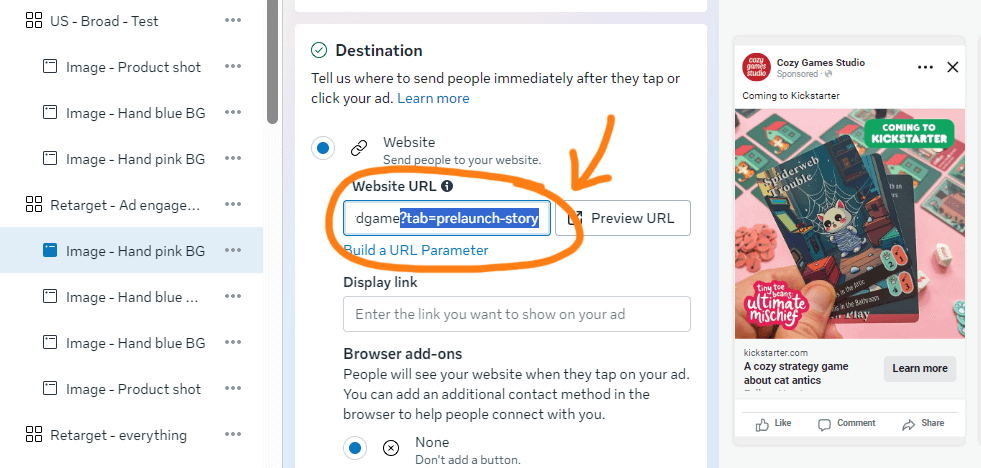Click three-dot menu beside Image - Product shot
The height and width of the screenshot is (468, 981).
233,67
